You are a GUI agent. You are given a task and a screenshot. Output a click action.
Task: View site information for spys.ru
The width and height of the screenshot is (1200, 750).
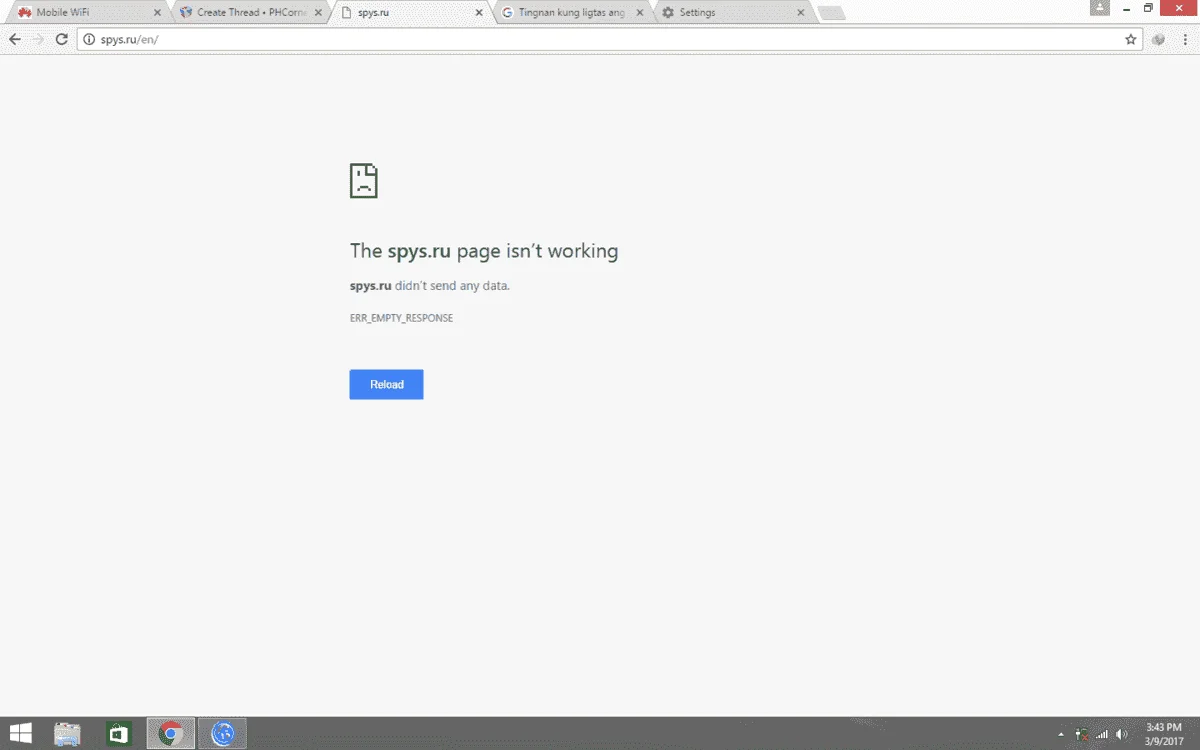[88, 39]
